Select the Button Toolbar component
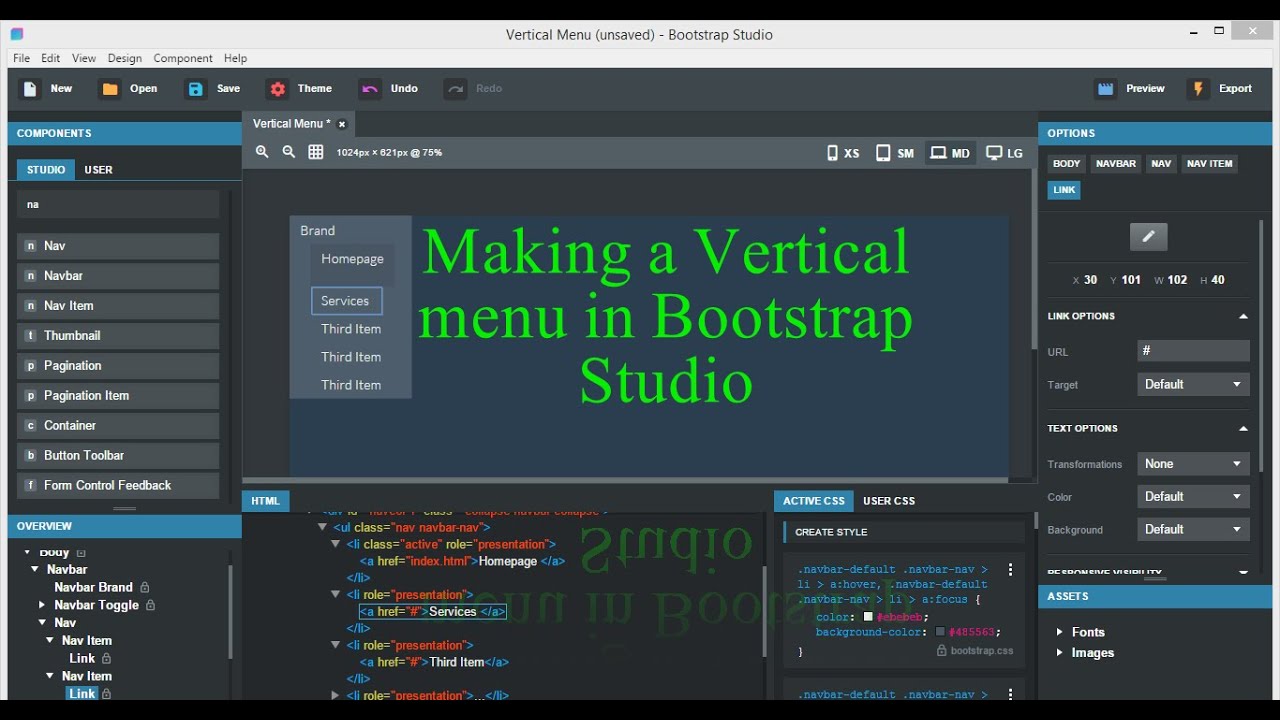The height and width of the screenshot is (720, 1280). (x=118, y=456)
